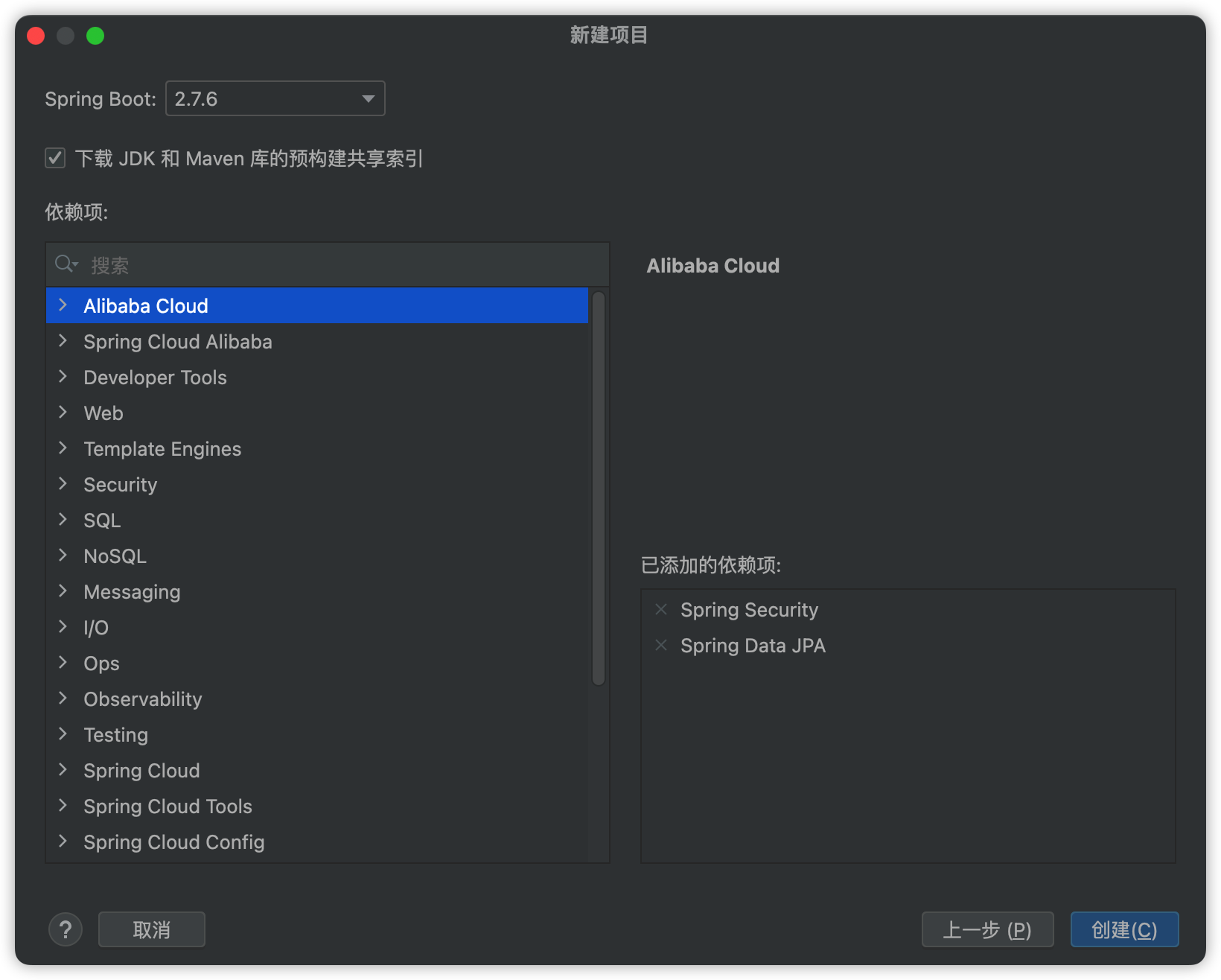The image size is (1221, 980).
Task: Select the Spring Cloud Alibaba row
Action: [317, 341]
